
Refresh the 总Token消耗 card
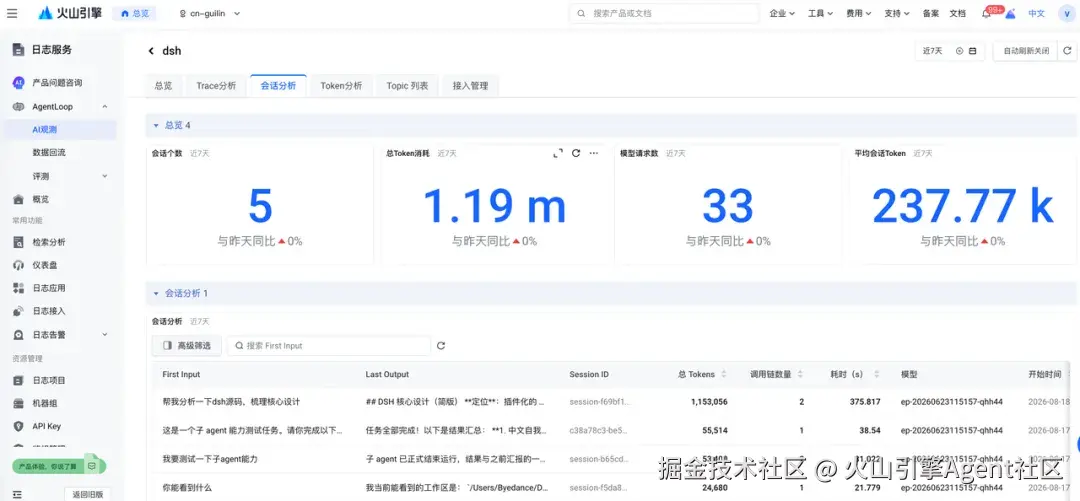point(576,153)
